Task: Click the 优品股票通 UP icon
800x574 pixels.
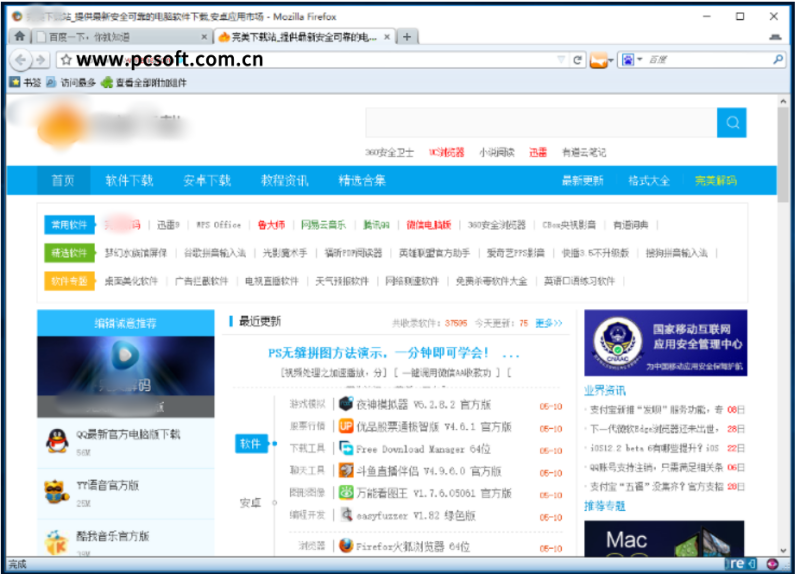Action: pyautogui.click(x=346, y=426)
